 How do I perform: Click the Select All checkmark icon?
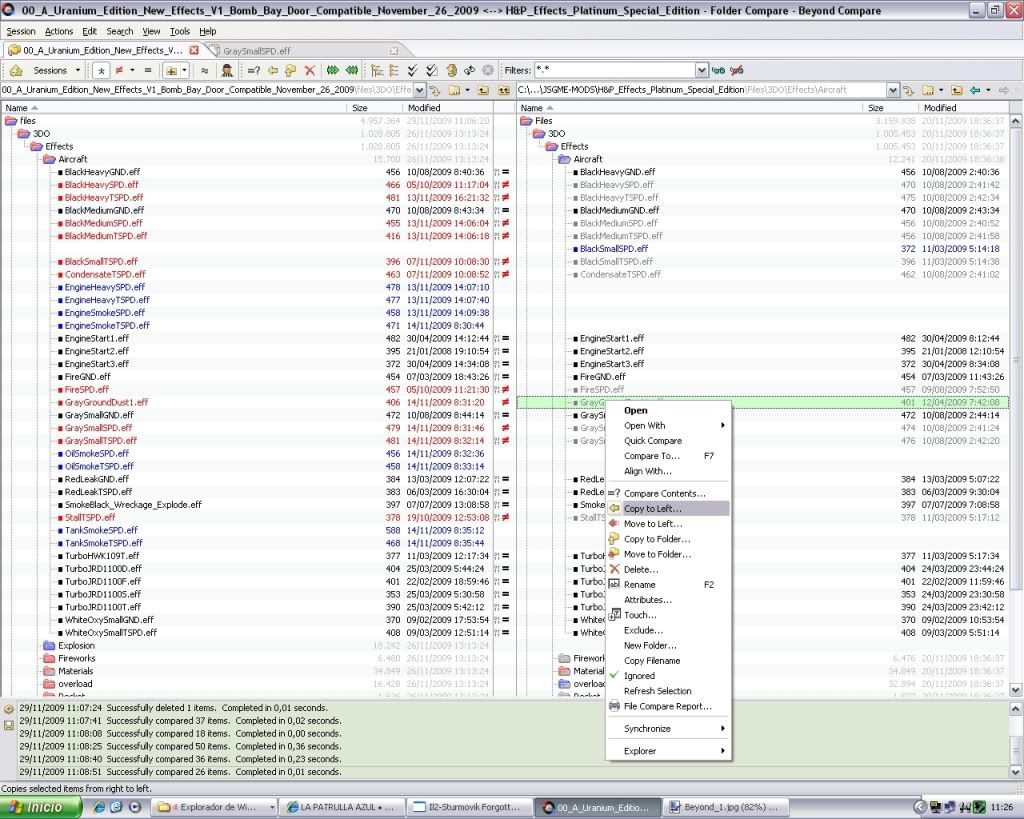point(412,71)
